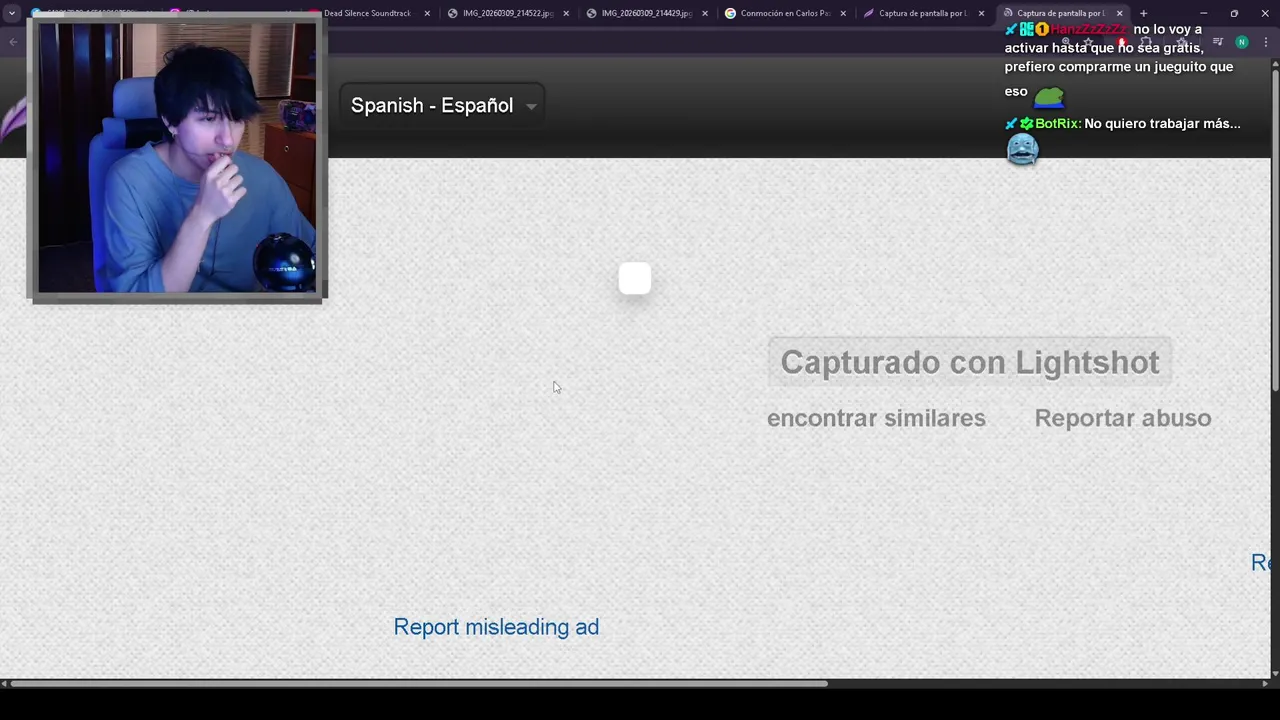Switch to the IMG_20260309_214429.jpg tab
Viewport: 1280px width, 720px height.
(x=646, y=13)
